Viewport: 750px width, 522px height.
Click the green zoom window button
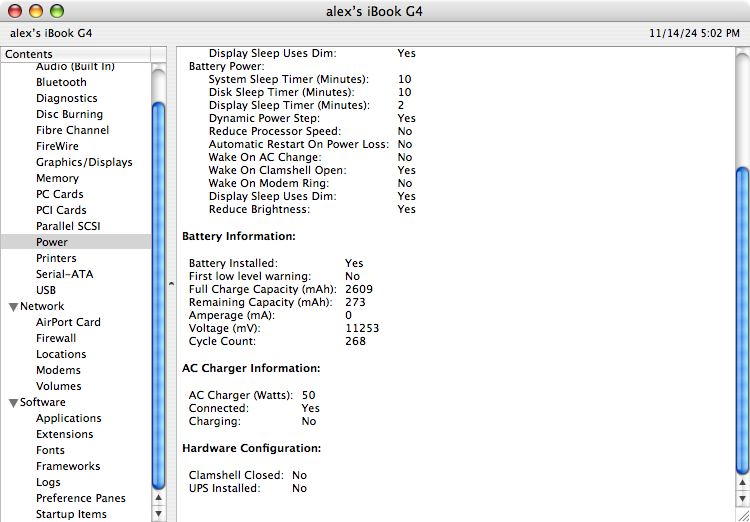coord(57,11)
